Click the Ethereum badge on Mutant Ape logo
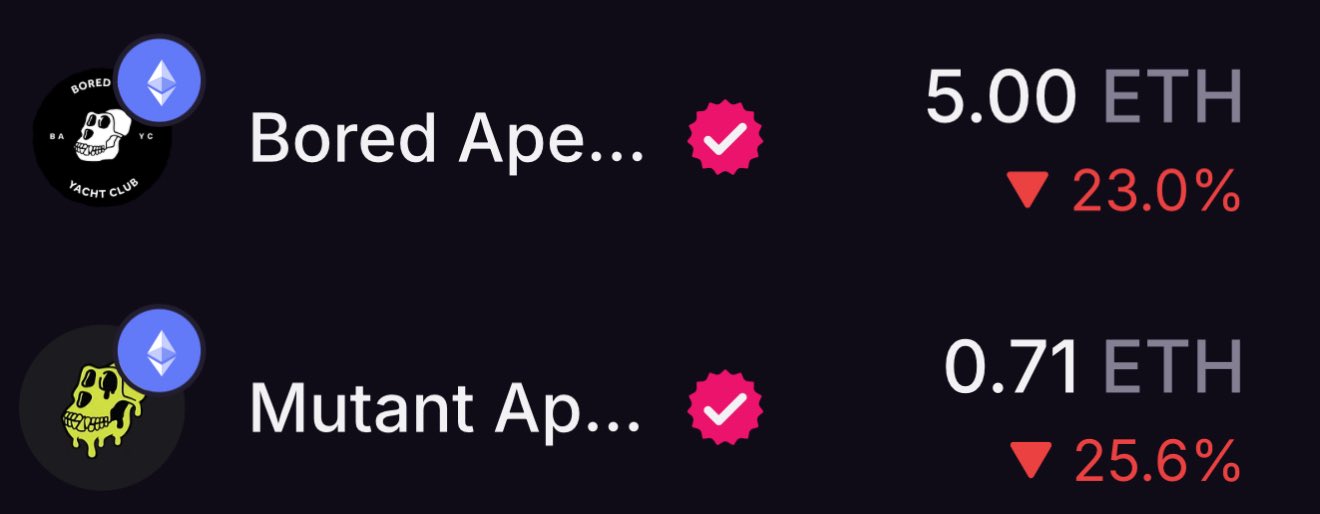This screenshot has width=1320, height=514. tap(160, 350)
